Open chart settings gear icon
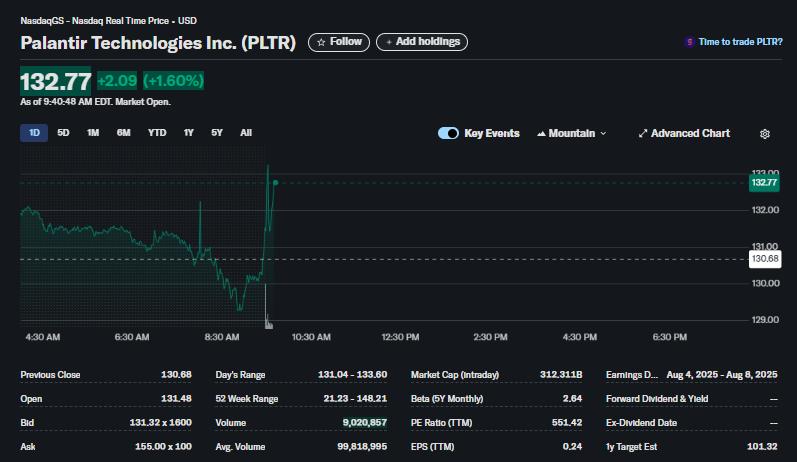Screen dimensions: 797x462 (x=764, y=134)
